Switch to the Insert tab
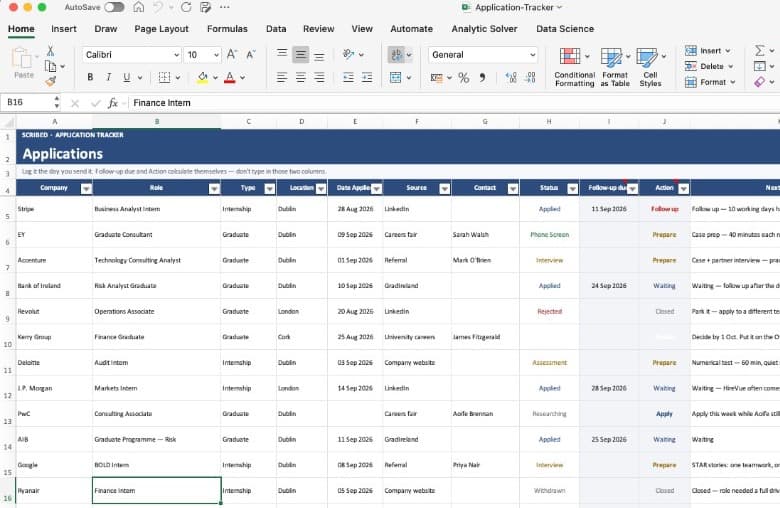This screenshot has height=508, width=780. [64, 29]
